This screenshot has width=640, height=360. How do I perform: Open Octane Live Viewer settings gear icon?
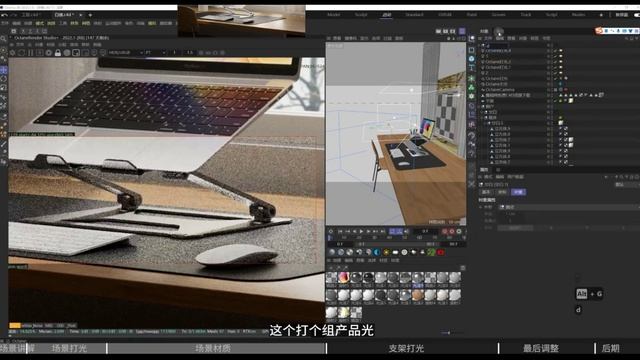click(x=12, y=53)
